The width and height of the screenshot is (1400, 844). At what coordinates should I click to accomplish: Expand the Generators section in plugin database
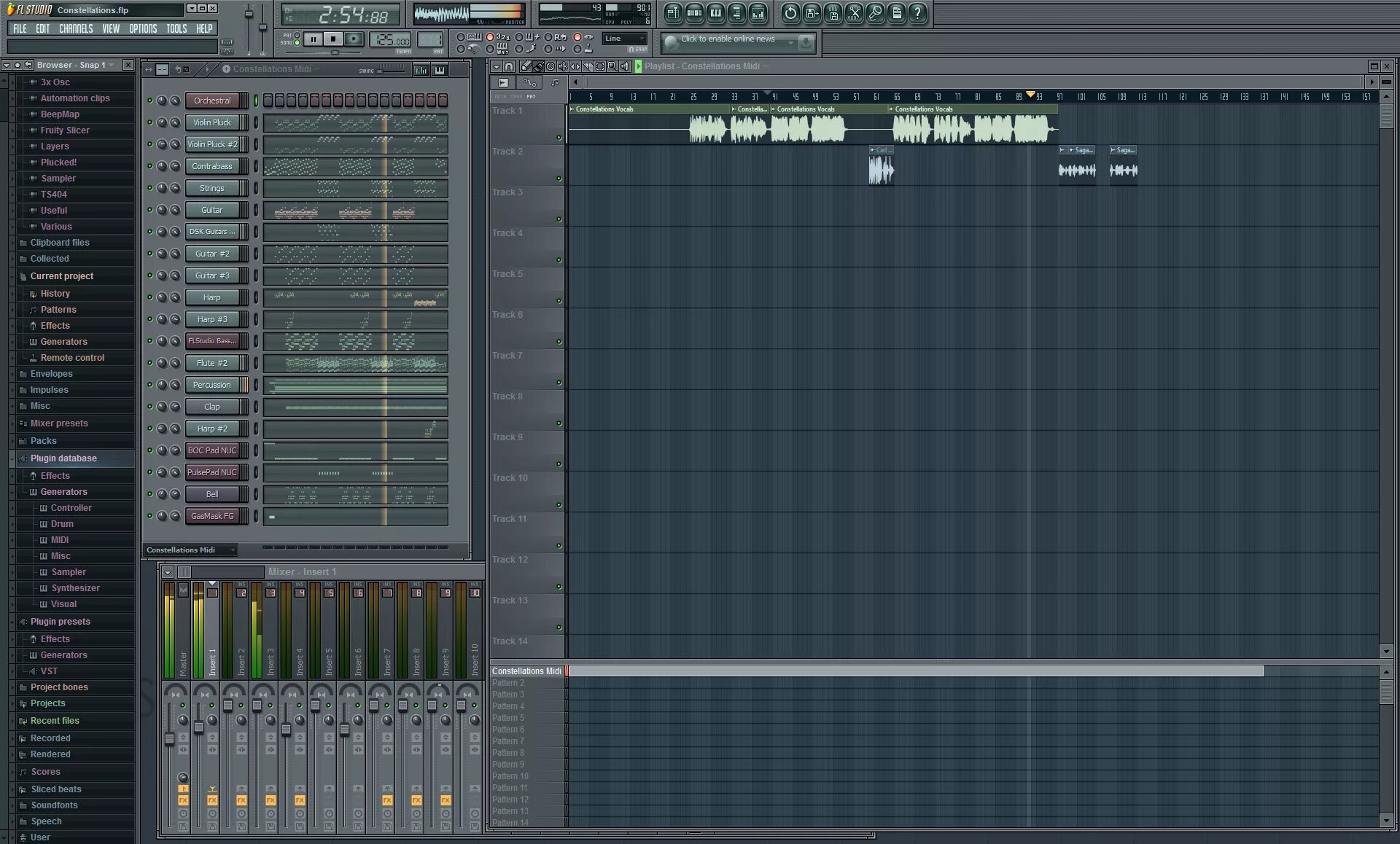tap(63, 491)
